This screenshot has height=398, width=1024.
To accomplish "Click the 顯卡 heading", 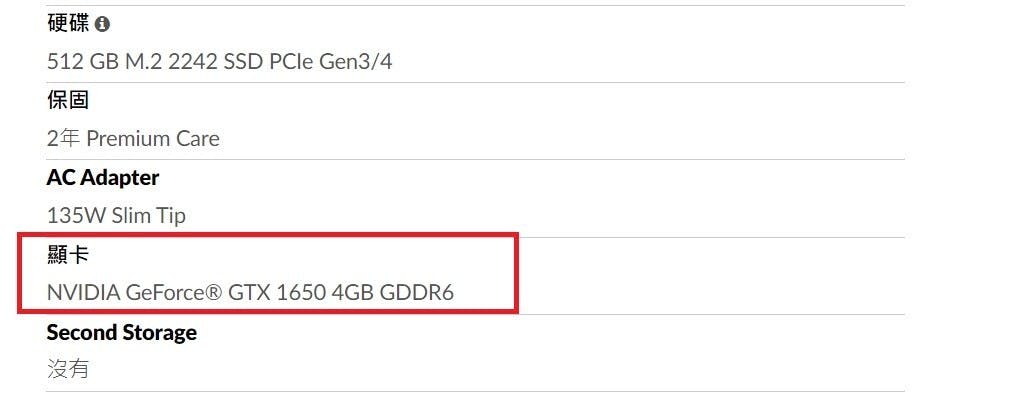I will point(68,255).
